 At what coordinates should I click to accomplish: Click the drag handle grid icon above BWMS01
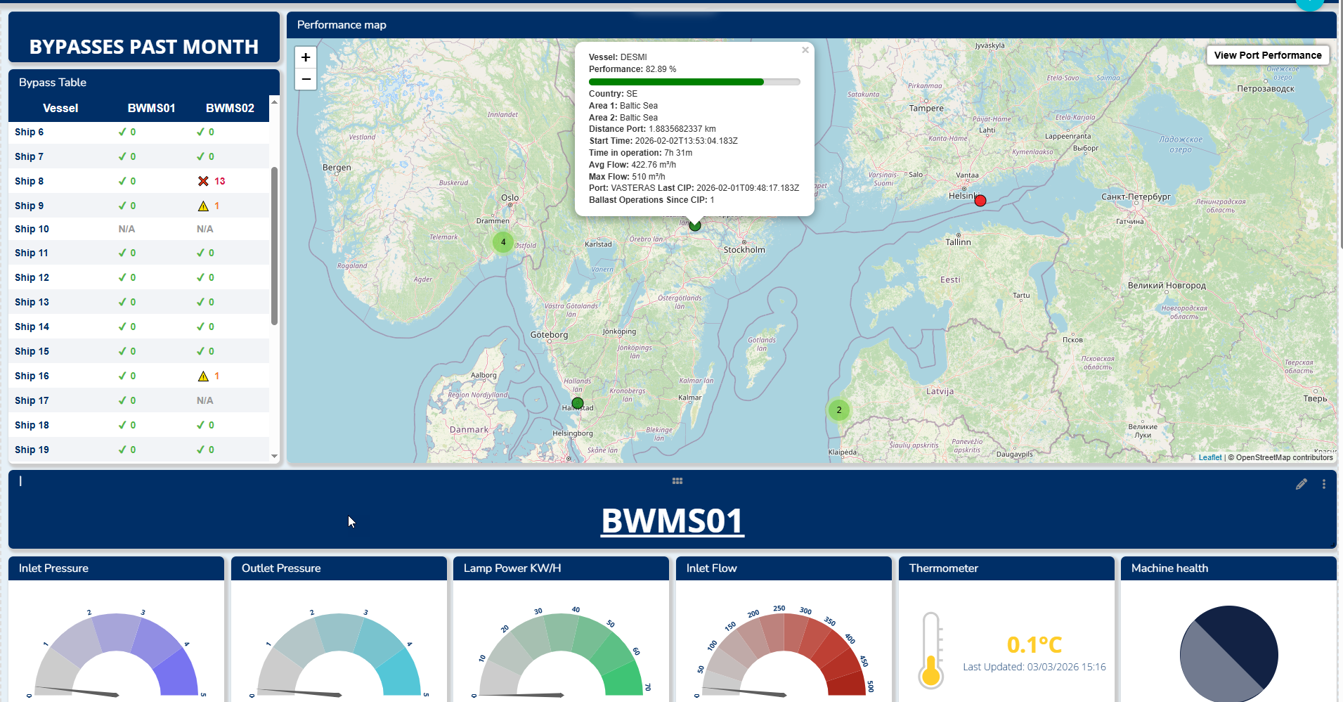pos(677,481)
